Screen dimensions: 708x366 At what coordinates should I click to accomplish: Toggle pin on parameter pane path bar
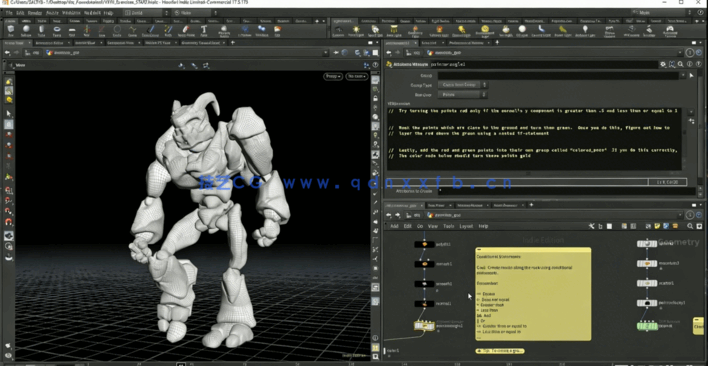point(690,53)
